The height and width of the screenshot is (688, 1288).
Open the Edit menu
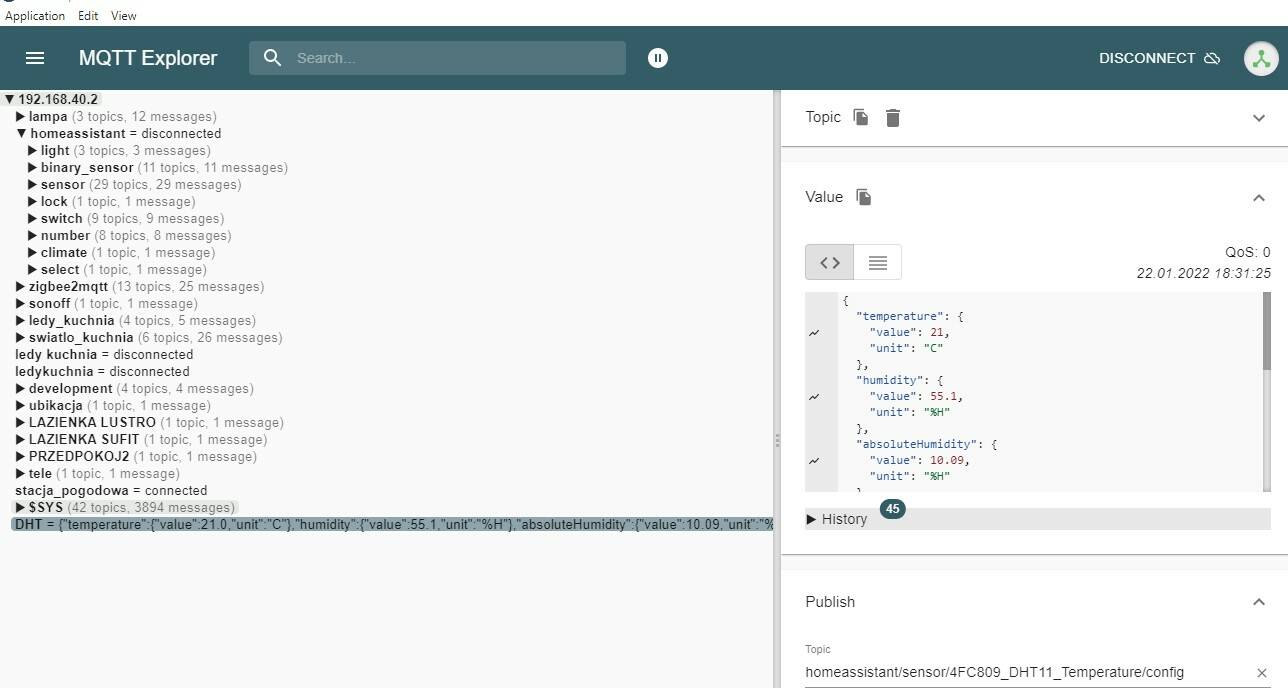[88, 16]
